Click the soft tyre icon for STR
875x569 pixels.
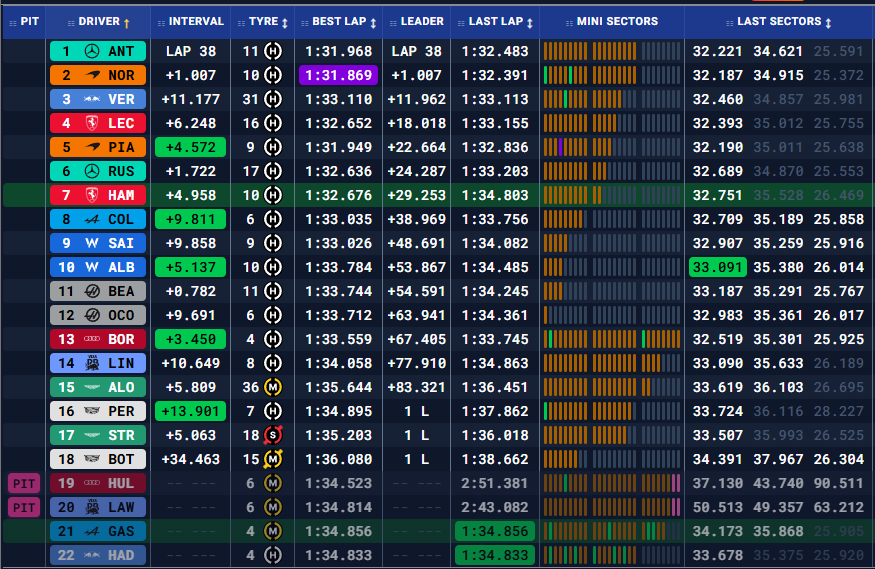[x=273, y=435]
